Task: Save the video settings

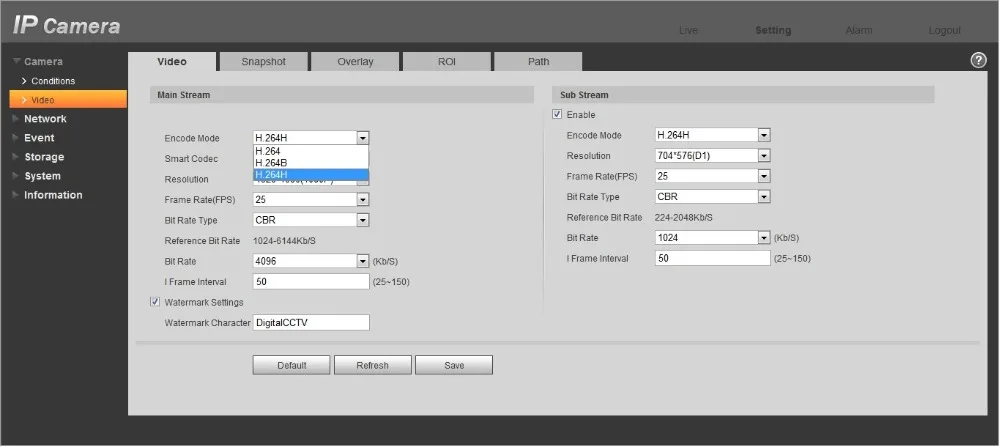Action: pos(454,365)
